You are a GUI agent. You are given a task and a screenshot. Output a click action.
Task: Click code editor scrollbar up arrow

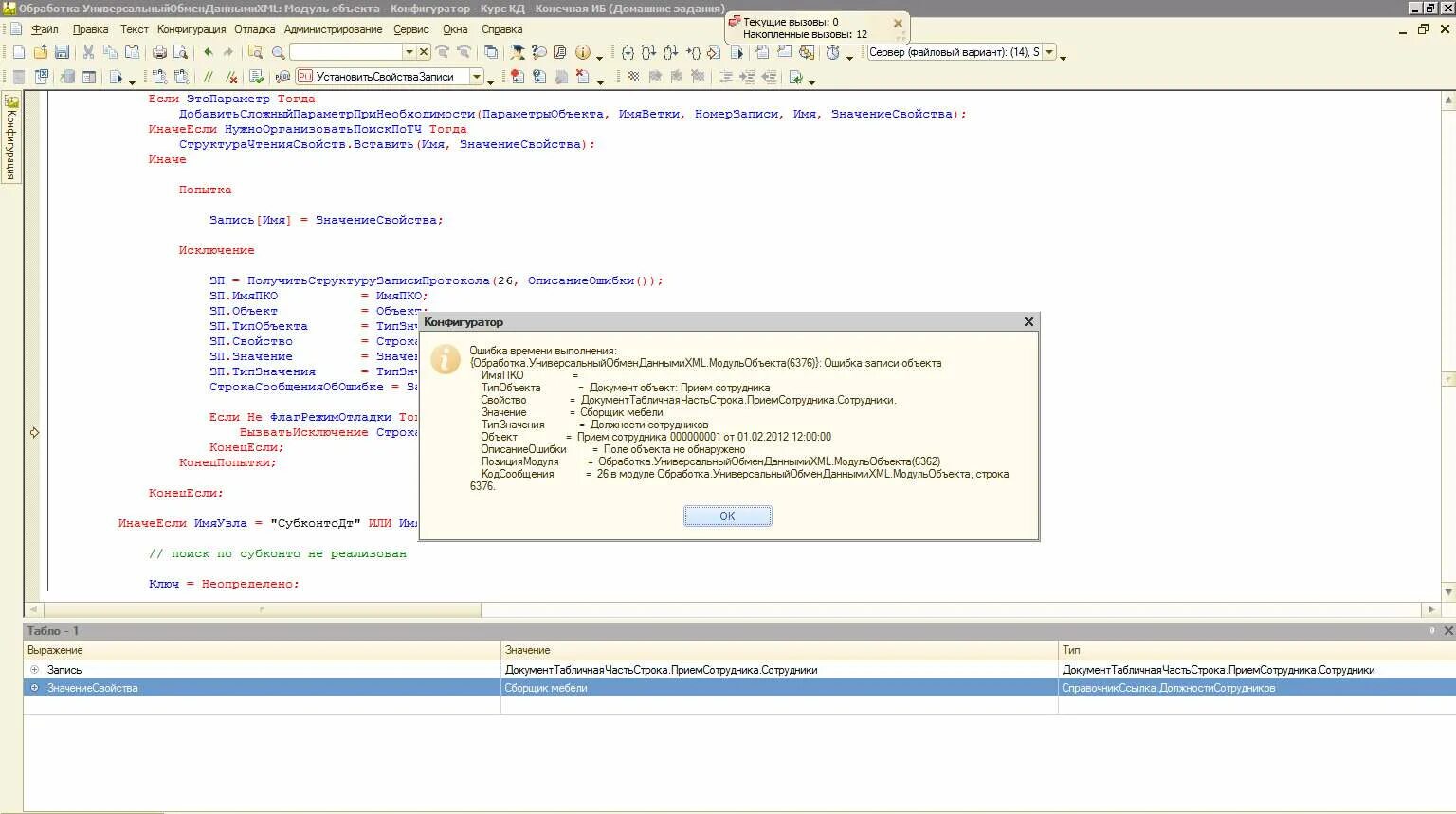[1448, 99]
